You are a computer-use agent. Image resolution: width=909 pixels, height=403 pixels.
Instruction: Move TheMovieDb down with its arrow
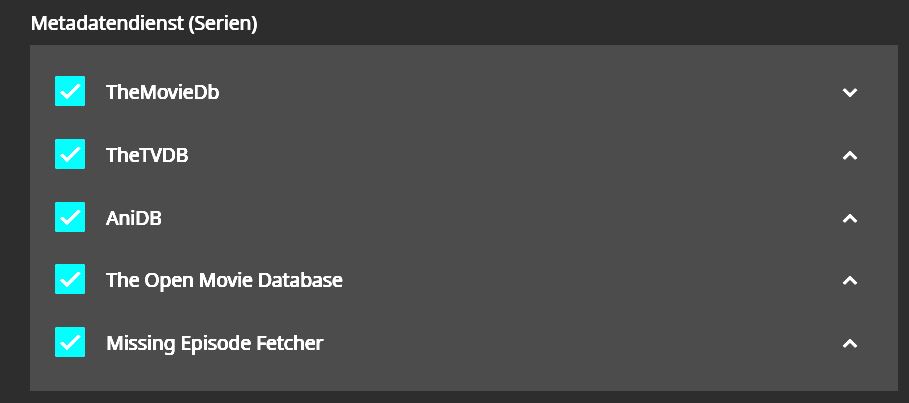[x=850, y=93]
